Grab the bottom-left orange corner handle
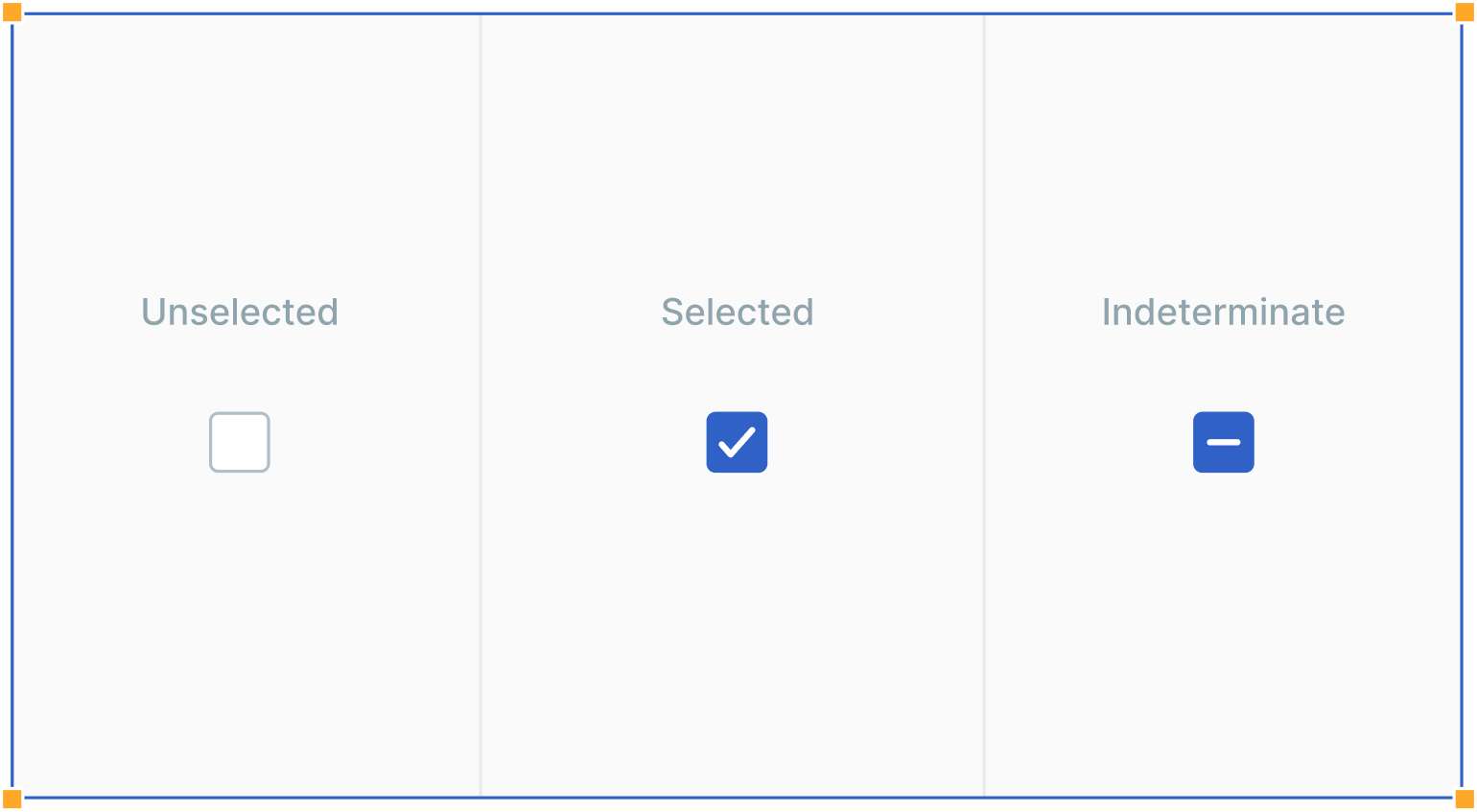 12,799
